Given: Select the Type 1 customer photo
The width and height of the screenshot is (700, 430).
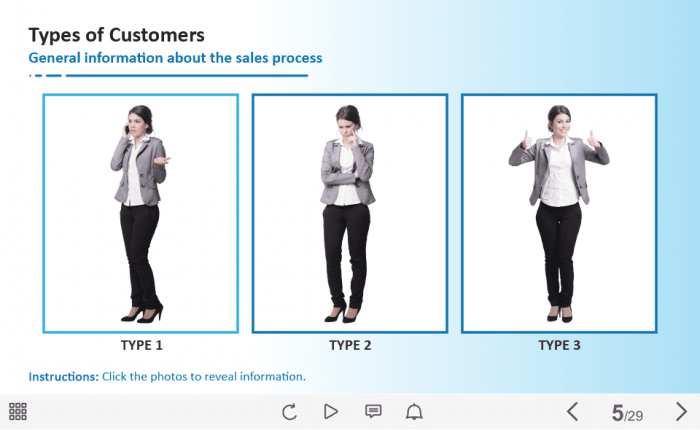Looking at the screenshot, I should [x=141, y=213].
